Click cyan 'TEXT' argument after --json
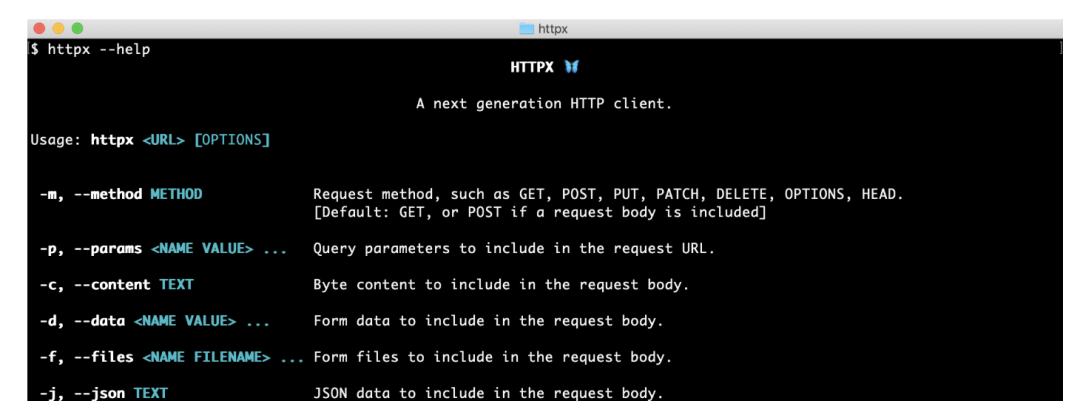 coord(150,393)
